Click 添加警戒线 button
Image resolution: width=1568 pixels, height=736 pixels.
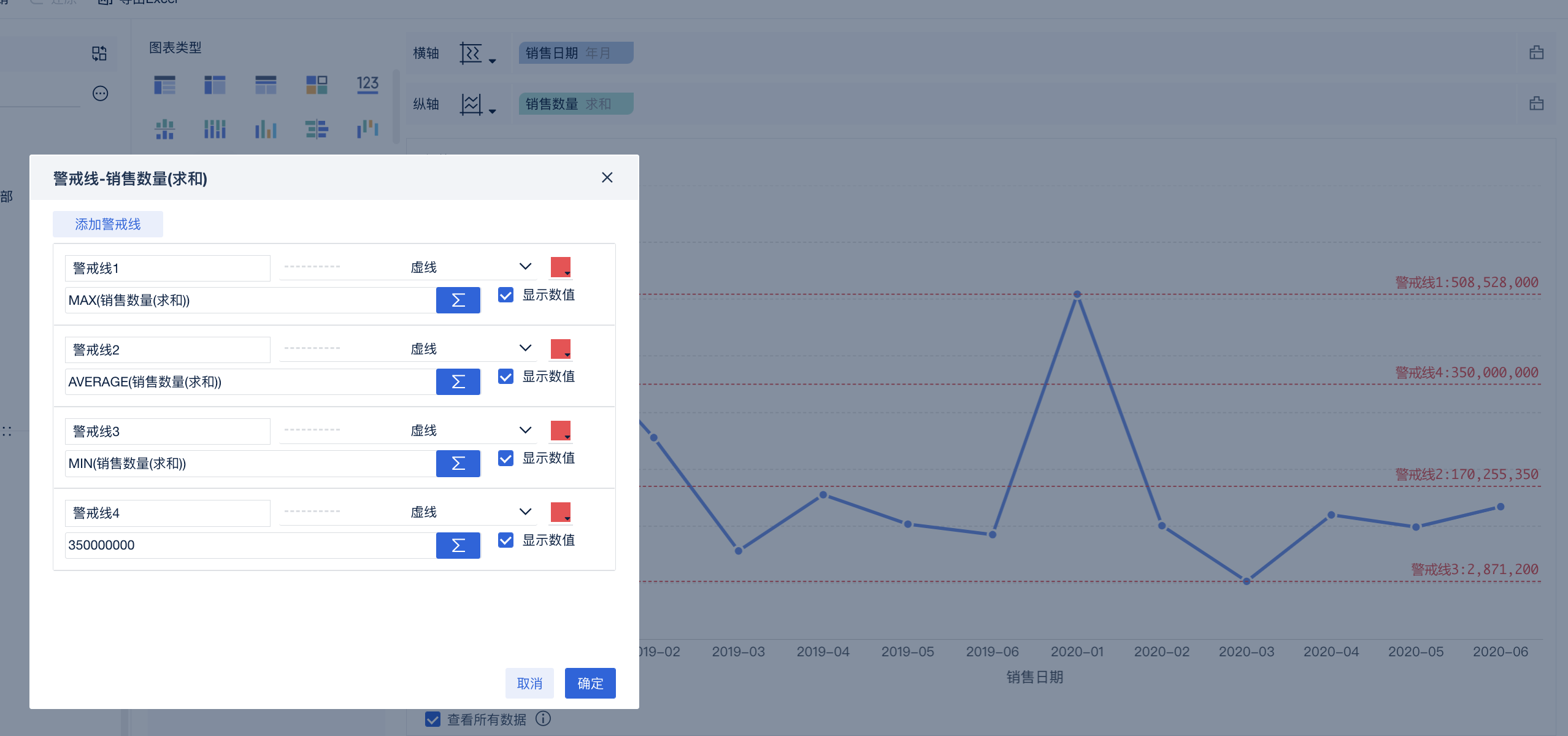[108, 224]
